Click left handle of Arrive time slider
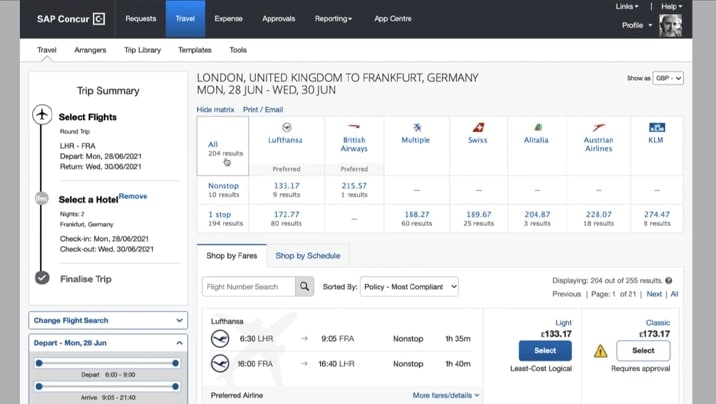The height and width of the screenshot is (404, 716). coord(39,386)
